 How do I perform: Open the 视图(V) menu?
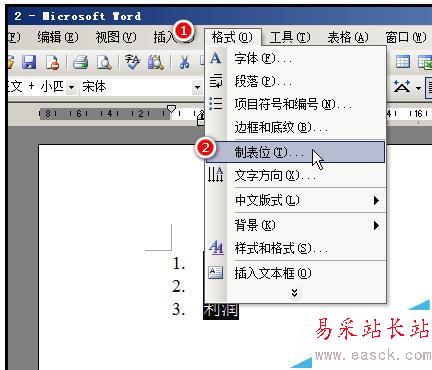point(116,37)
